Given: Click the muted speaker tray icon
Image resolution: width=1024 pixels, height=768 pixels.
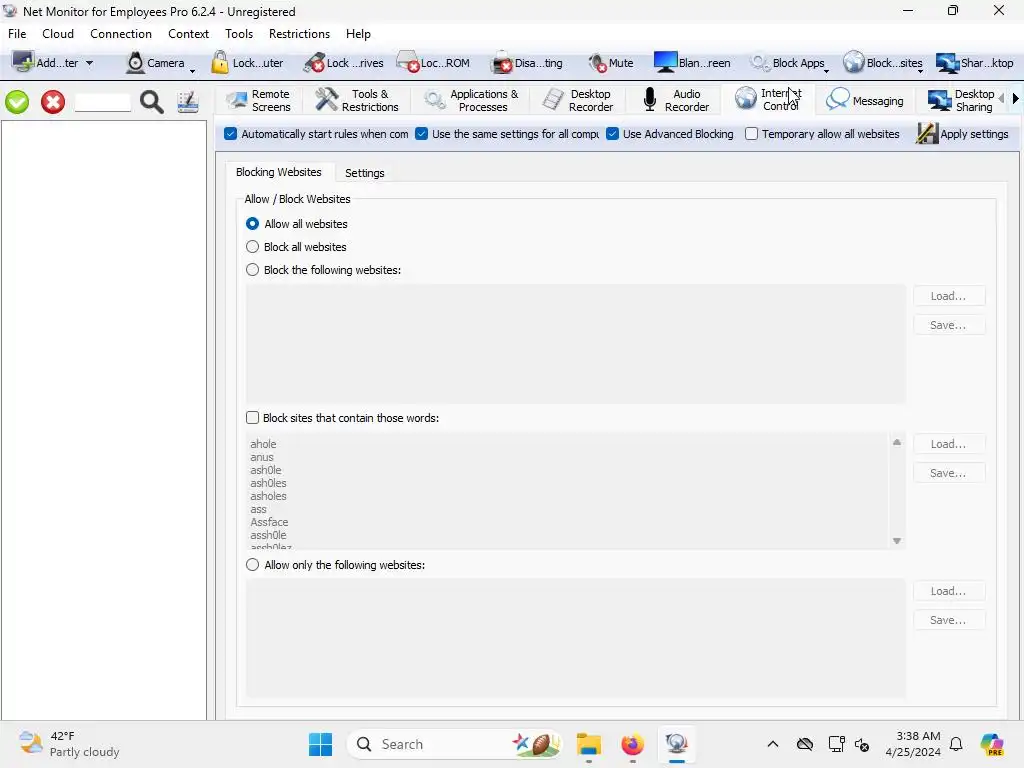Looking at the screenshot, I should tap(862, 744).
